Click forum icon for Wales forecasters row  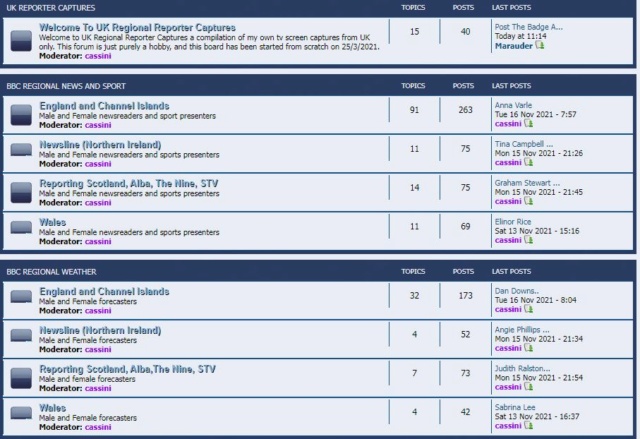(21, 412)
